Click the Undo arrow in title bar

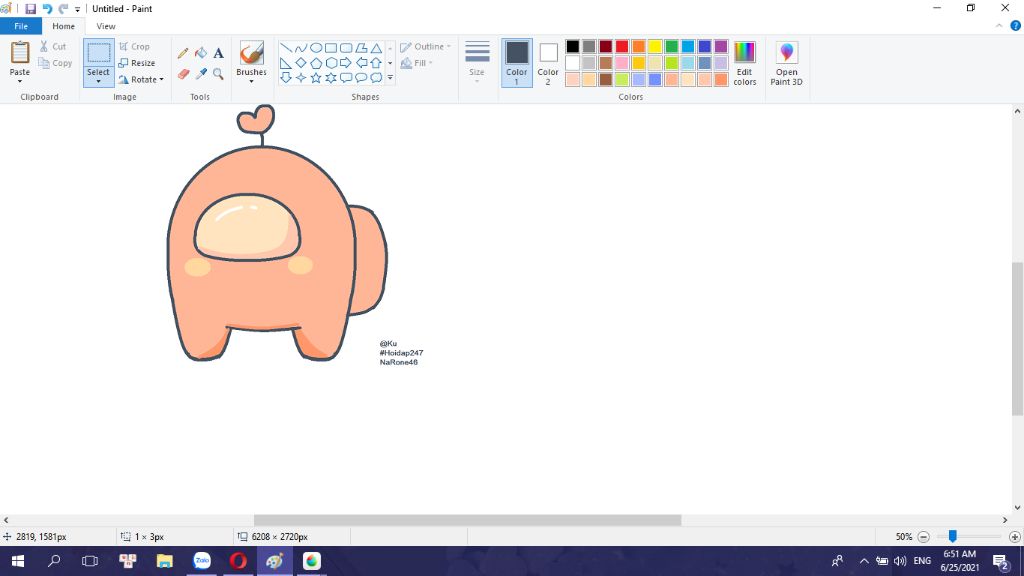coord(47,9)
